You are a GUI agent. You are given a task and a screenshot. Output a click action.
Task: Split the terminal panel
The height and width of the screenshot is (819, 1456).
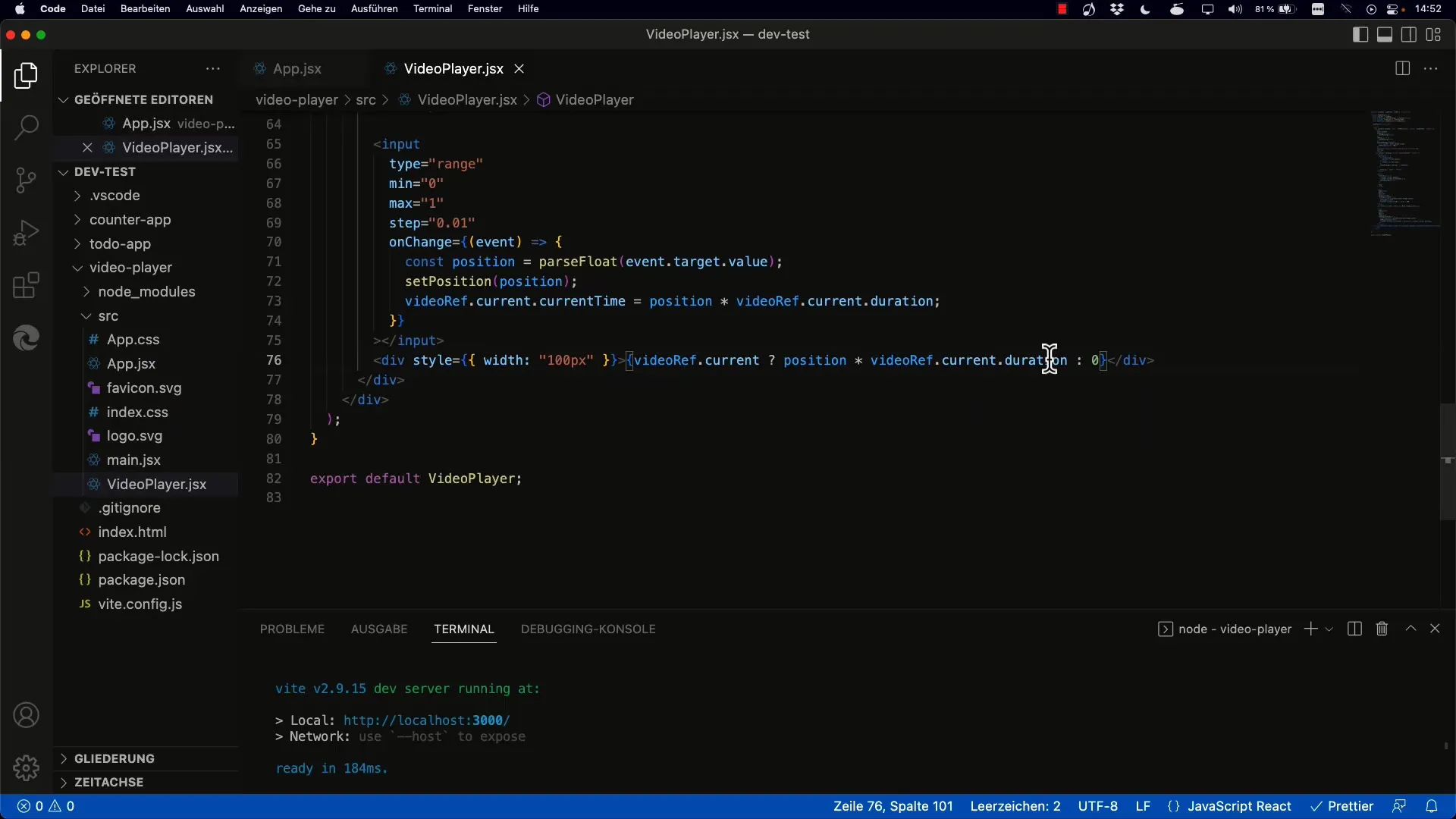coord(1354,629)
